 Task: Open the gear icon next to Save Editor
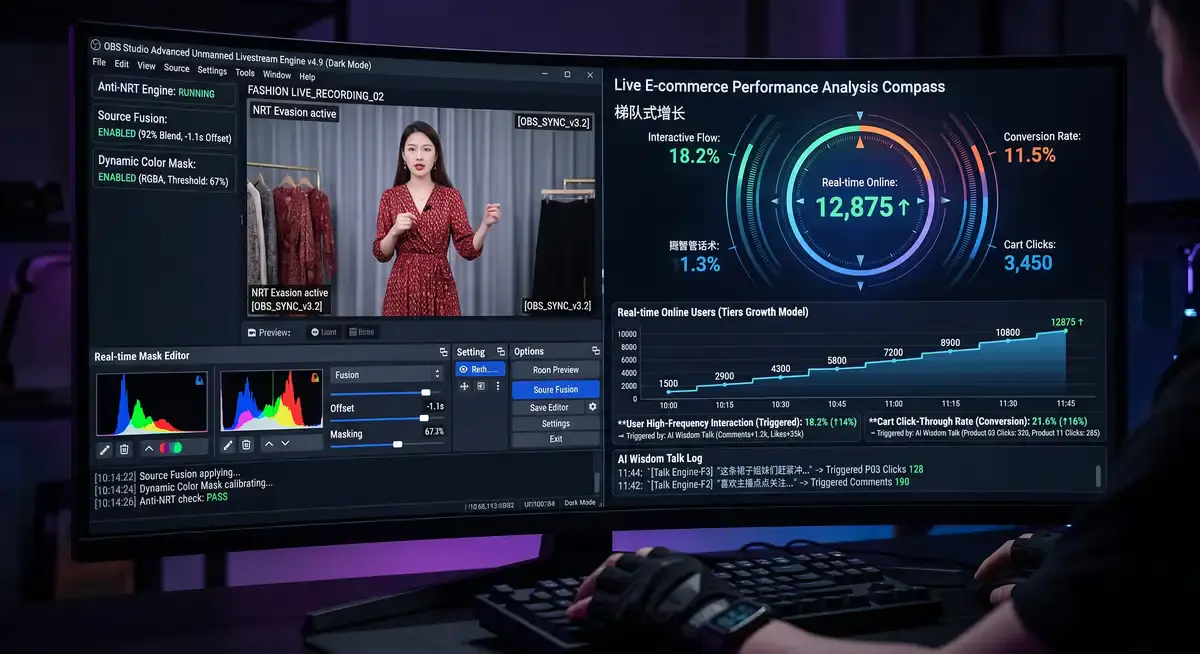[x=592, y=407]
